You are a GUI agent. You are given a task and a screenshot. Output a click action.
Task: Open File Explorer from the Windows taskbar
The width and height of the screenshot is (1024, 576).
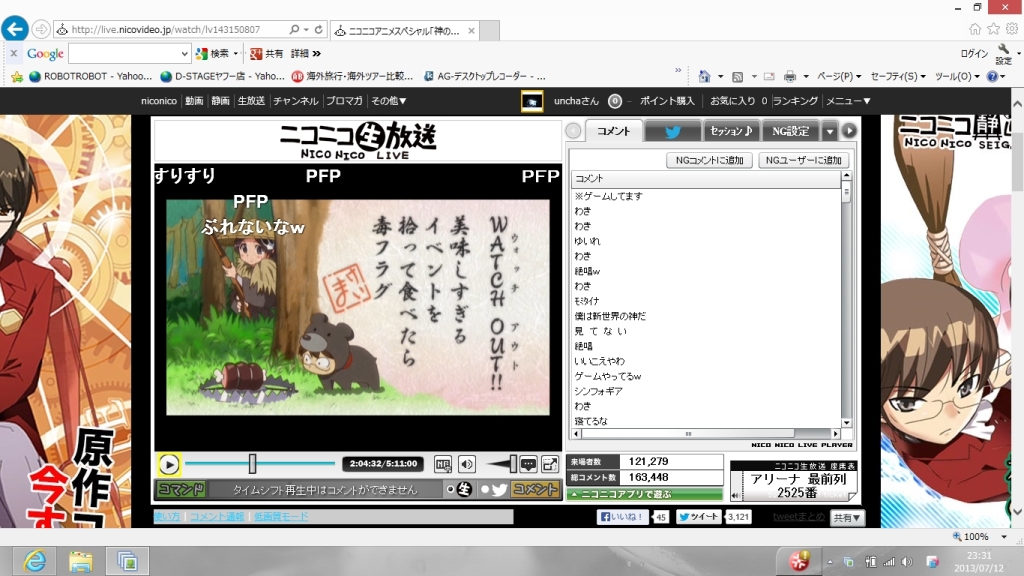coord(80,561)
